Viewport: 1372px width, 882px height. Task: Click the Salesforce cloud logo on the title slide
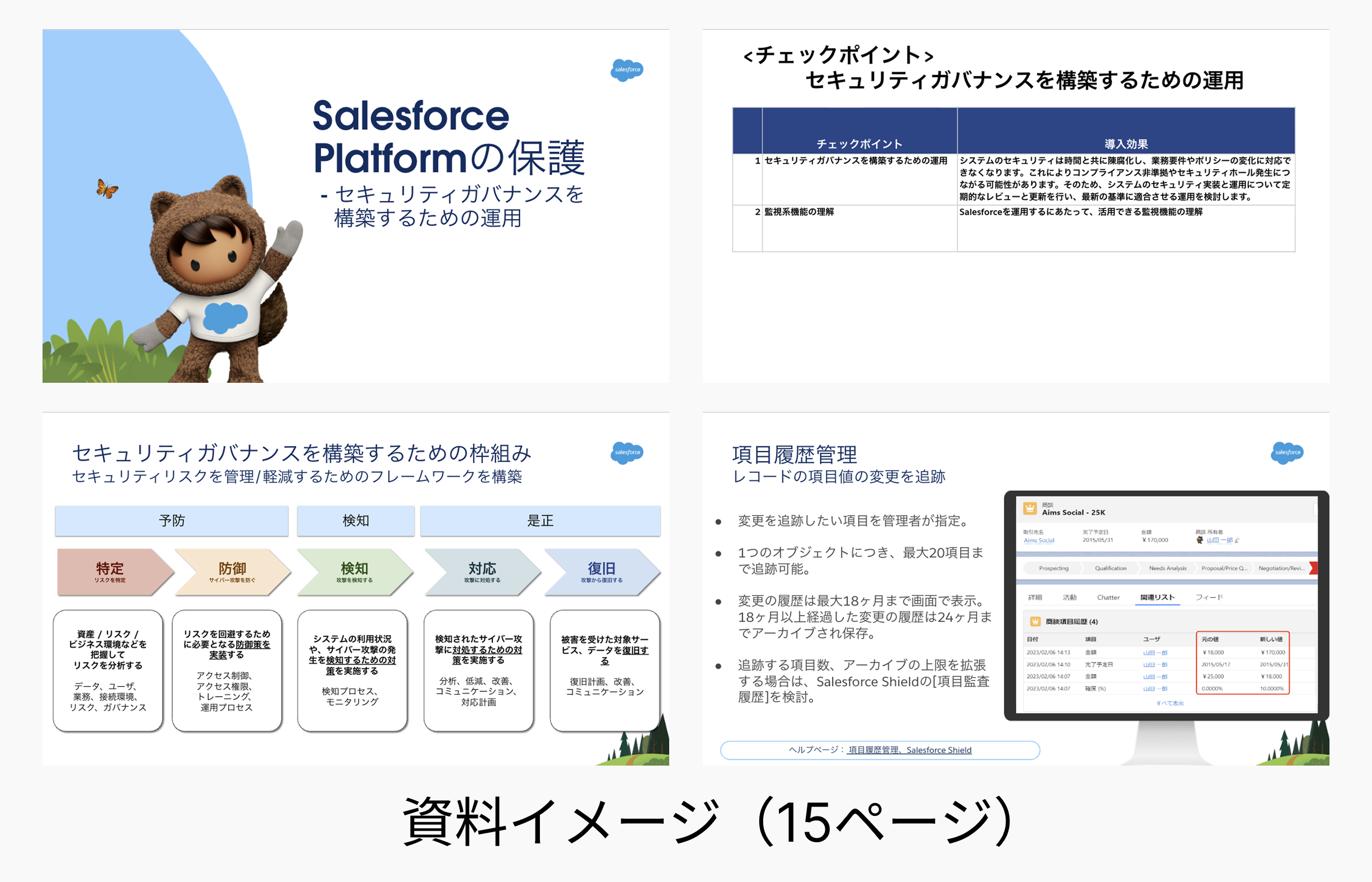pyautogui.click(x=627, y=70)
